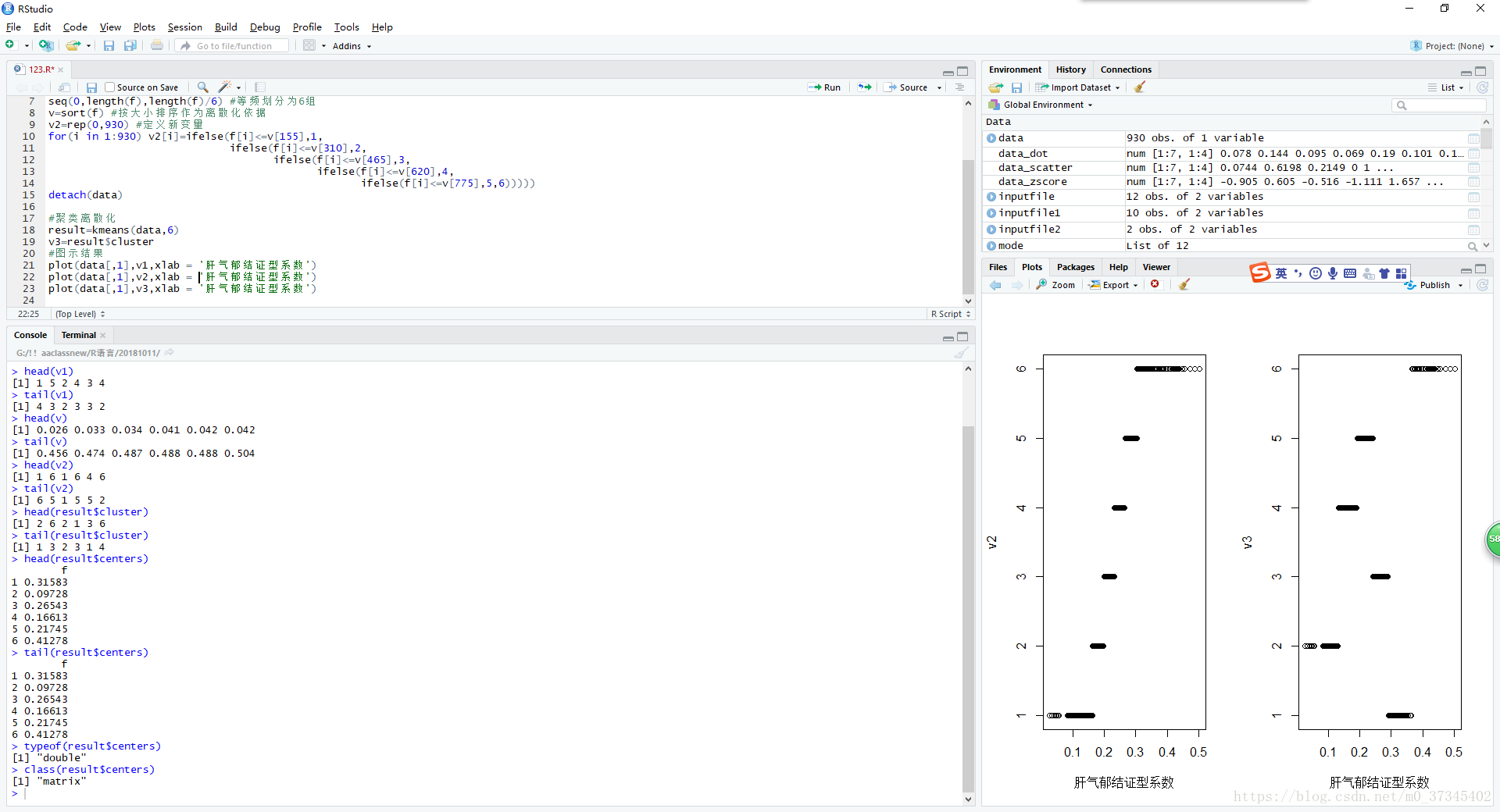The width and height of the screenshot is (1500, 812).
Task: Switch to the Terminal tab
Action: (x=78, y=335)
